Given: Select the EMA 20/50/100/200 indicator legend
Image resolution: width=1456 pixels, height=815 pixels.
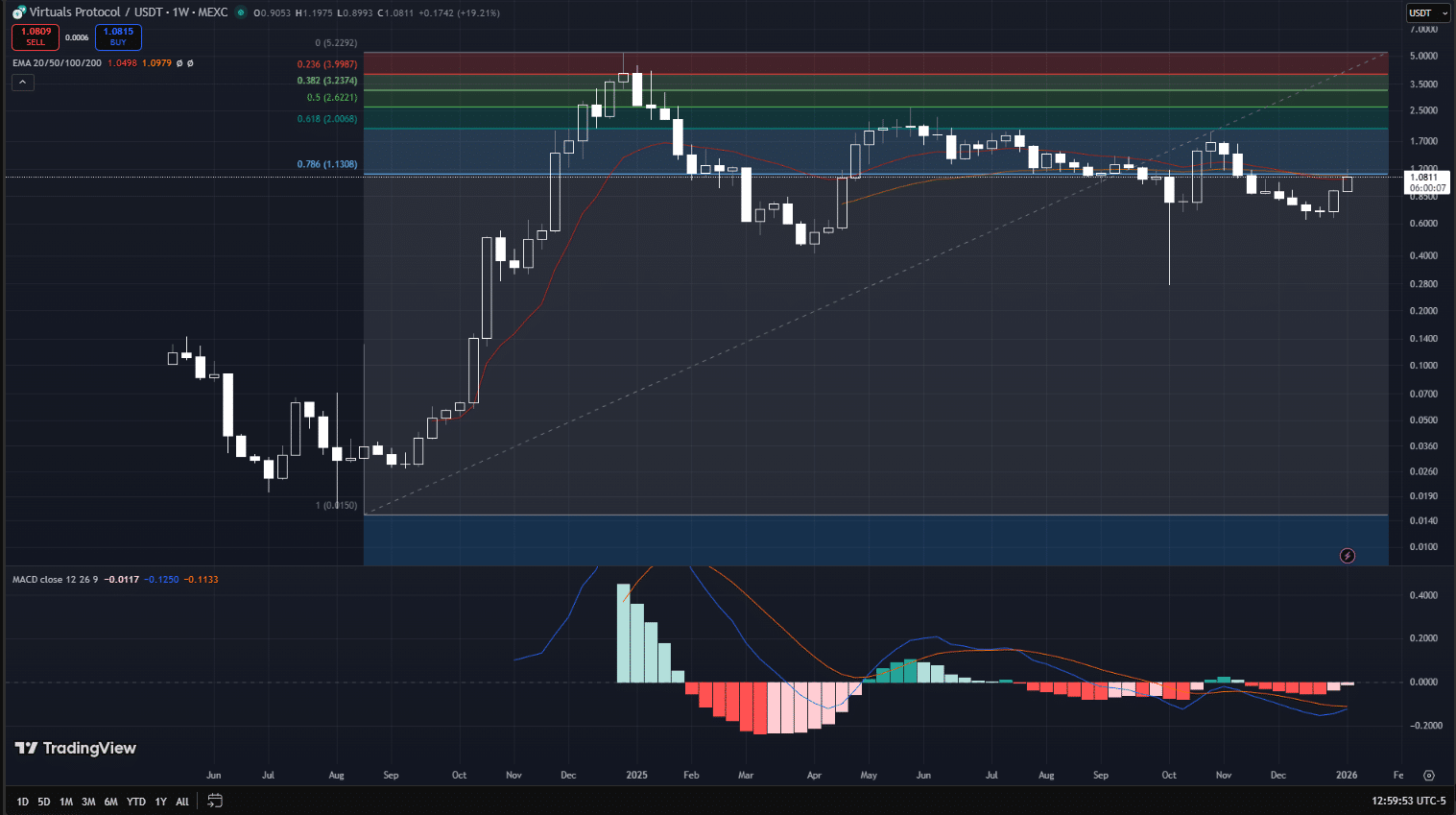Looking at the screenshot, I should (57, 63).
